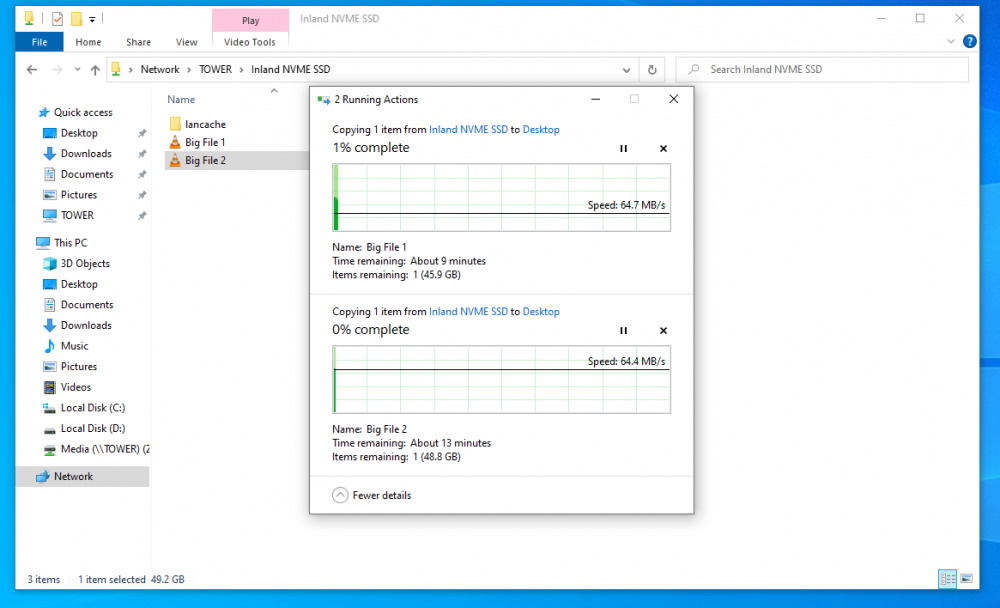Switch to the View ribbon tab
Image resolution: width=1000 pixels, height=608 pixels.
186,42
